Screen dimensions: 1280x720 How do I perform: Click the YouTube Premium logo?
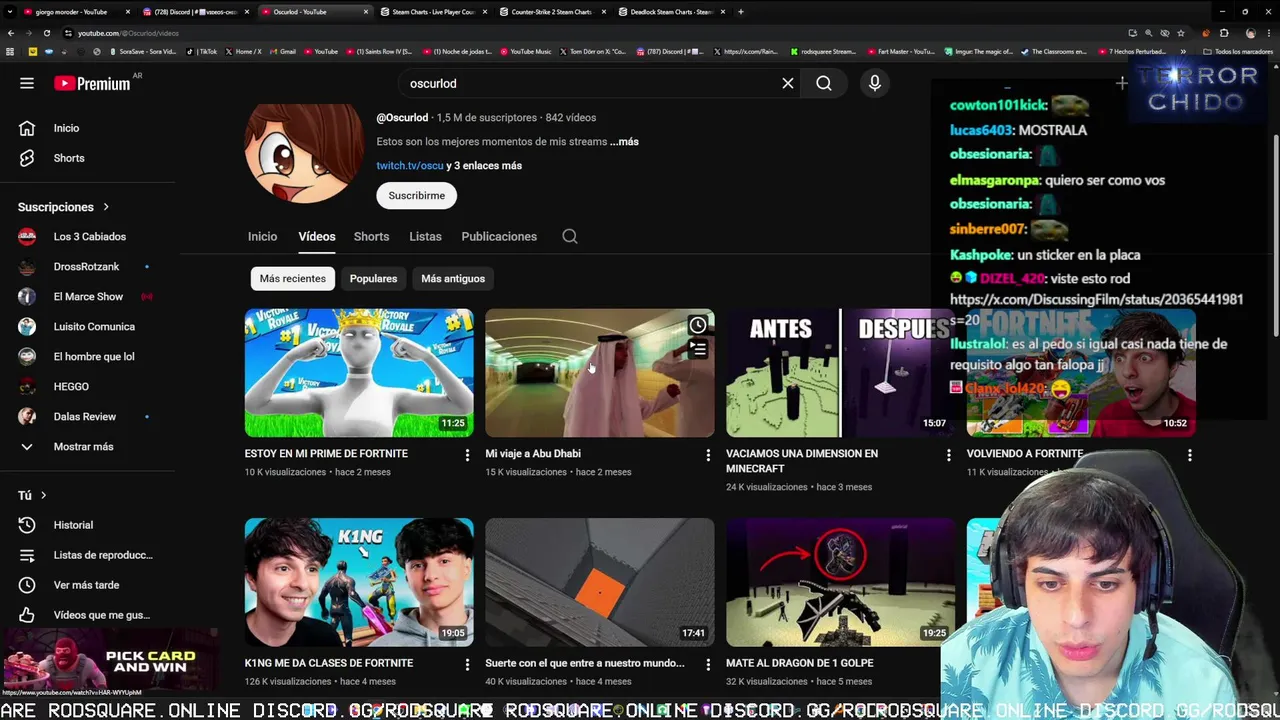pyautogui.click(x=92, y=83)
